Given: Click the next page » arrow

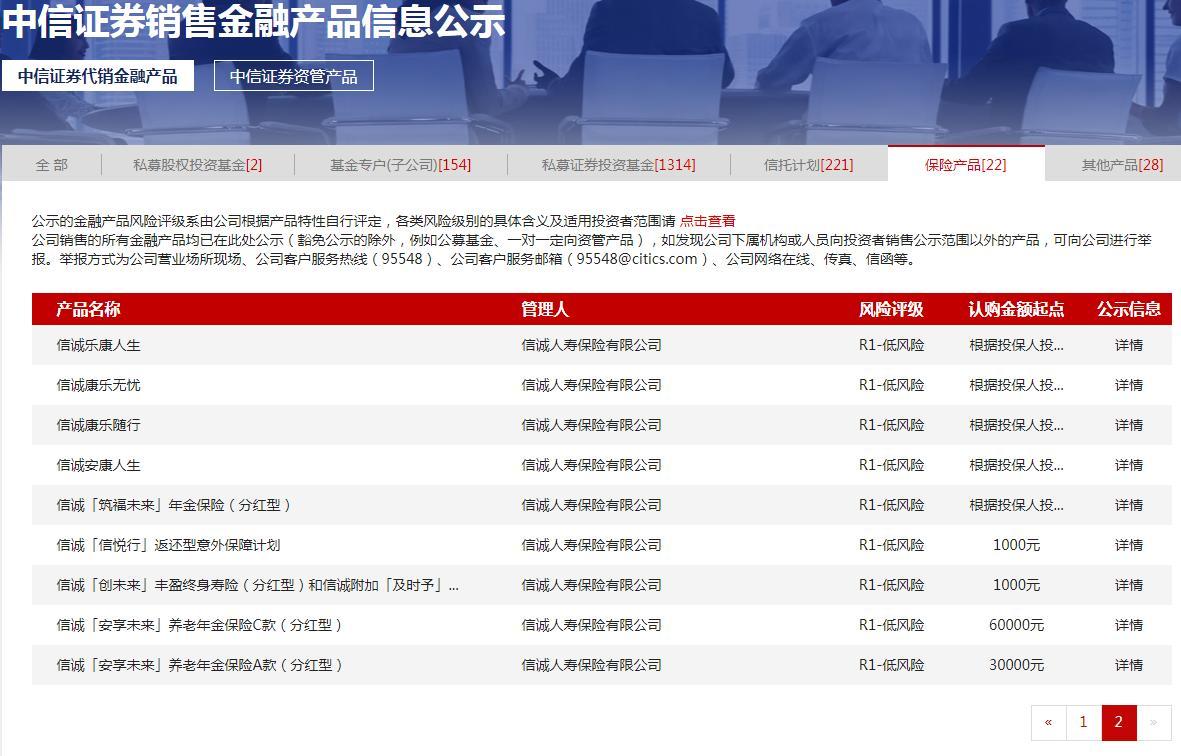Looking at the screenshot, I should pos(1153,722).
